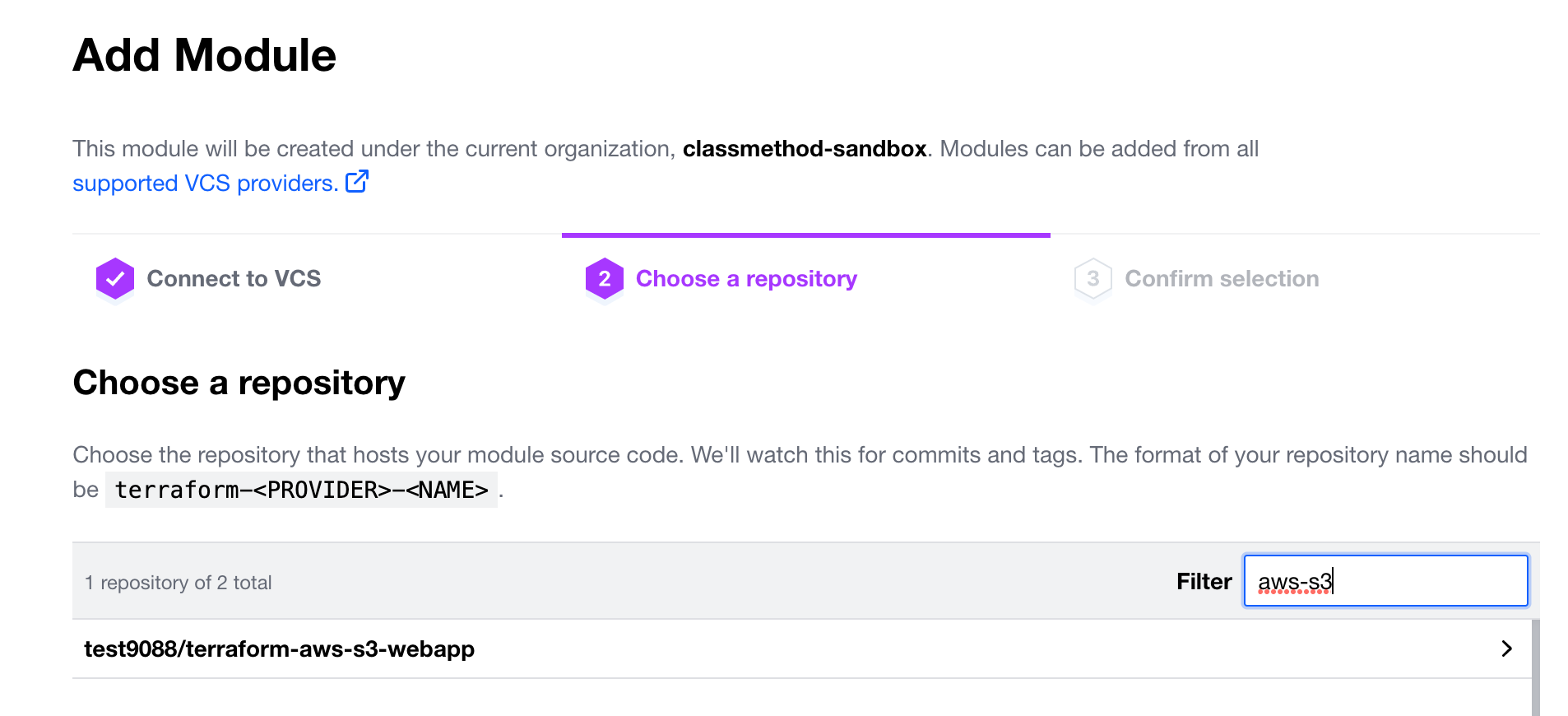Click the Add Module page heading
Viewport: 1568px width, 716px height.
tap(204, 55)
